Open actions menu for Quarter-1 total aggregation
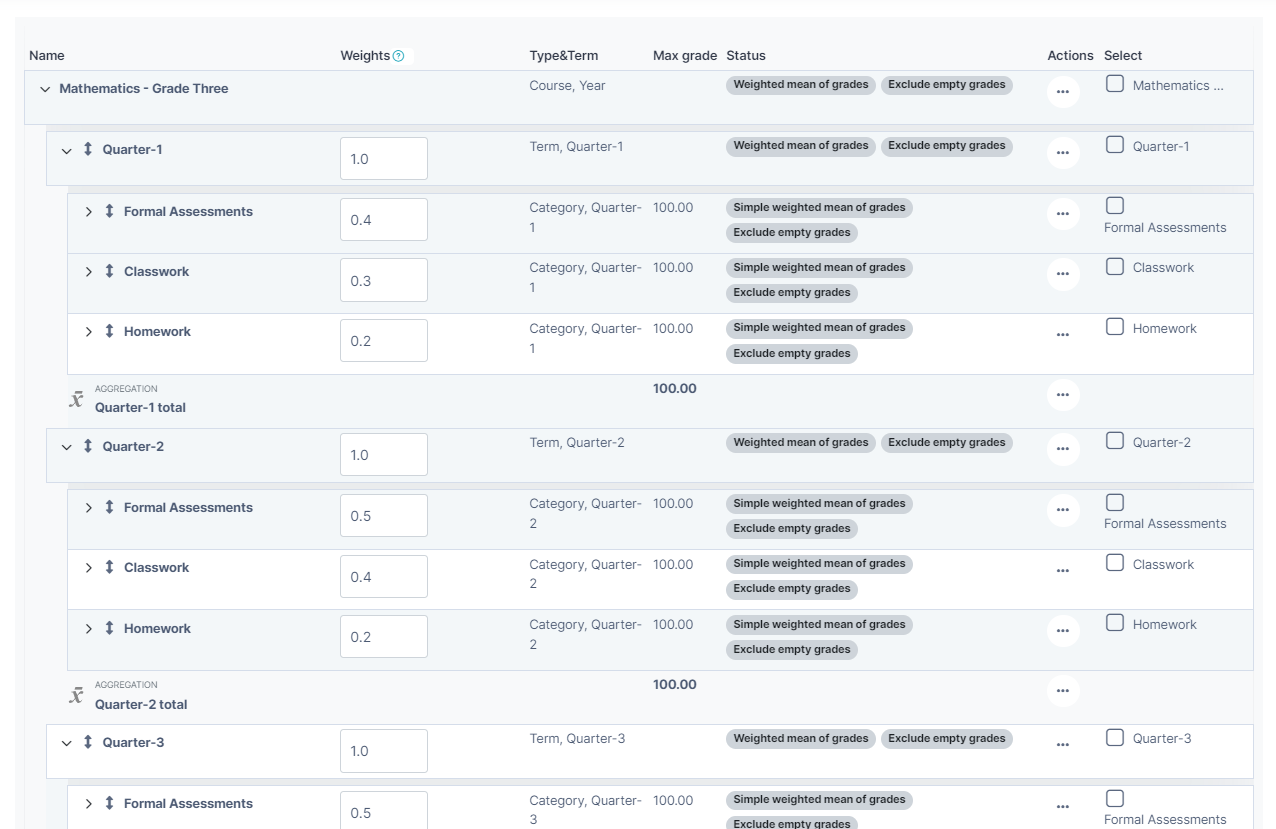This screenshot has height=829, width=1276. click(x=1062, y=395)
